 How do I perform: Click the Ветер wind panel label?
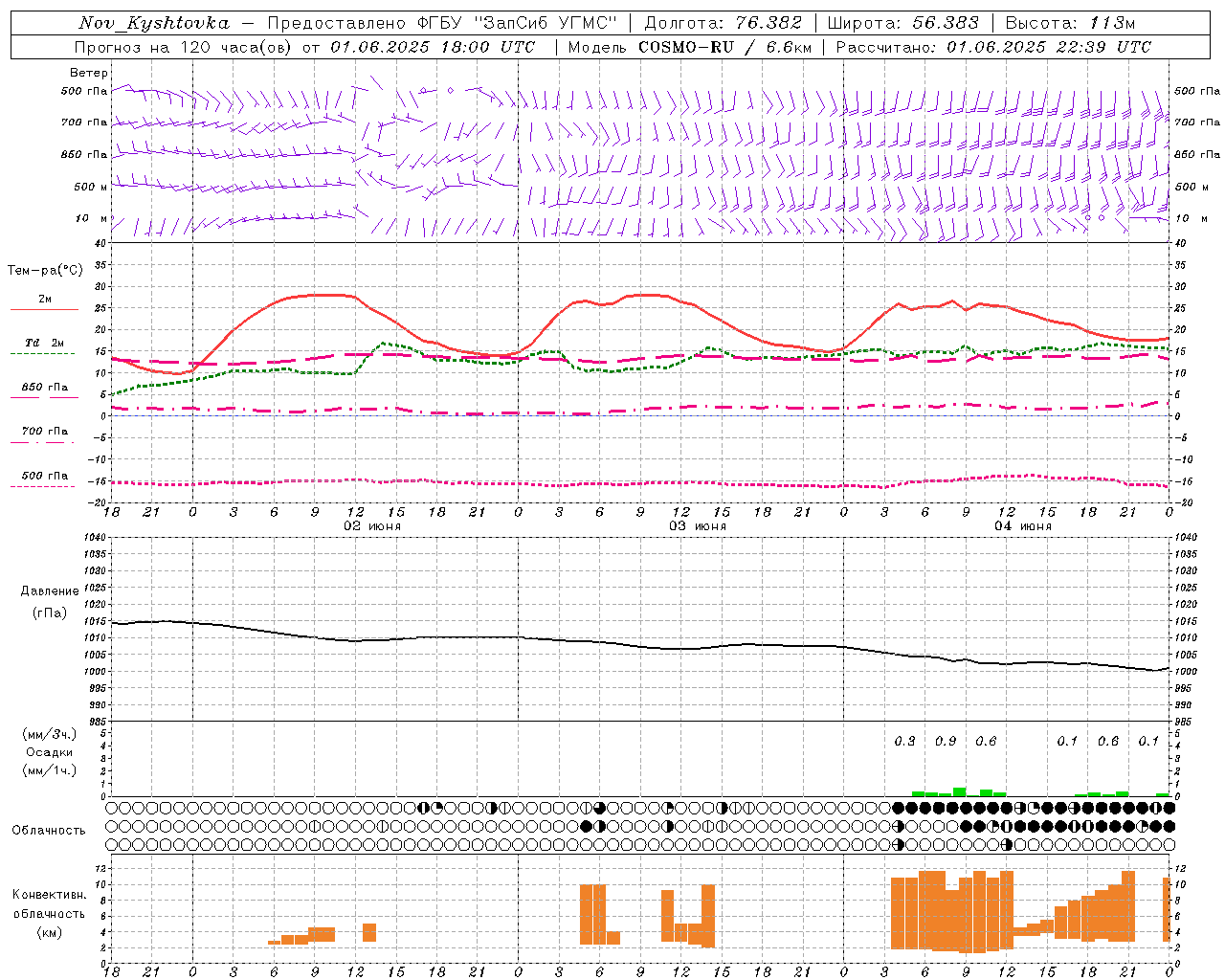point(89,73)
